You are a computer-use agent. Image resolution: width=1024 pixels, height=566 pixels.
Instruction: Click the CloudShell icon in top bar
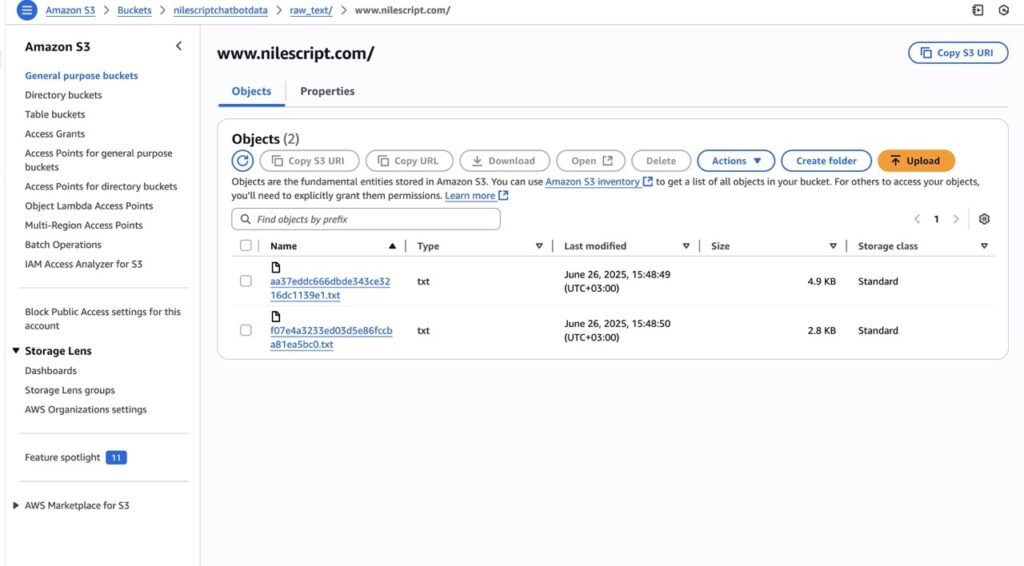coord(977,10)
